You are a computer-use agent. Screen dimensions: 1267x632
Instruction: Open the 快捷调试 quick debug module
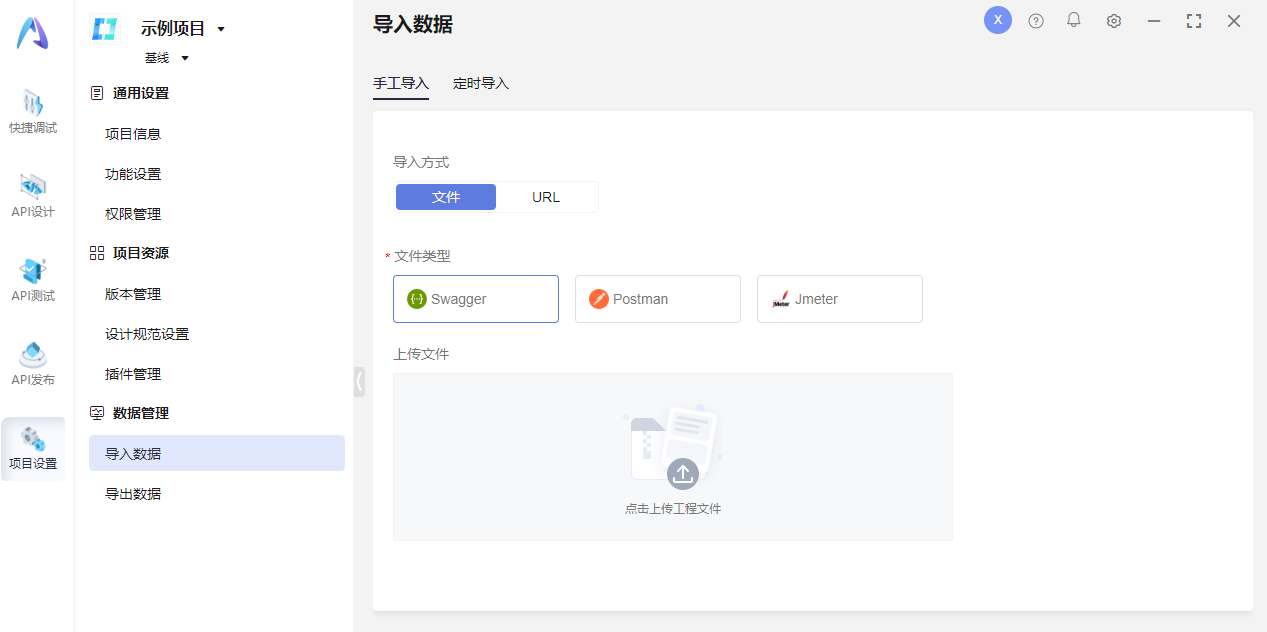[33, 111]
